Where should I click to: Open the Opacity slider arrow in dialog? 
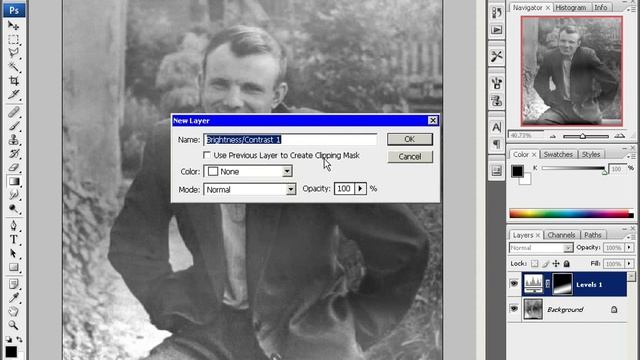tap(360, 189)
